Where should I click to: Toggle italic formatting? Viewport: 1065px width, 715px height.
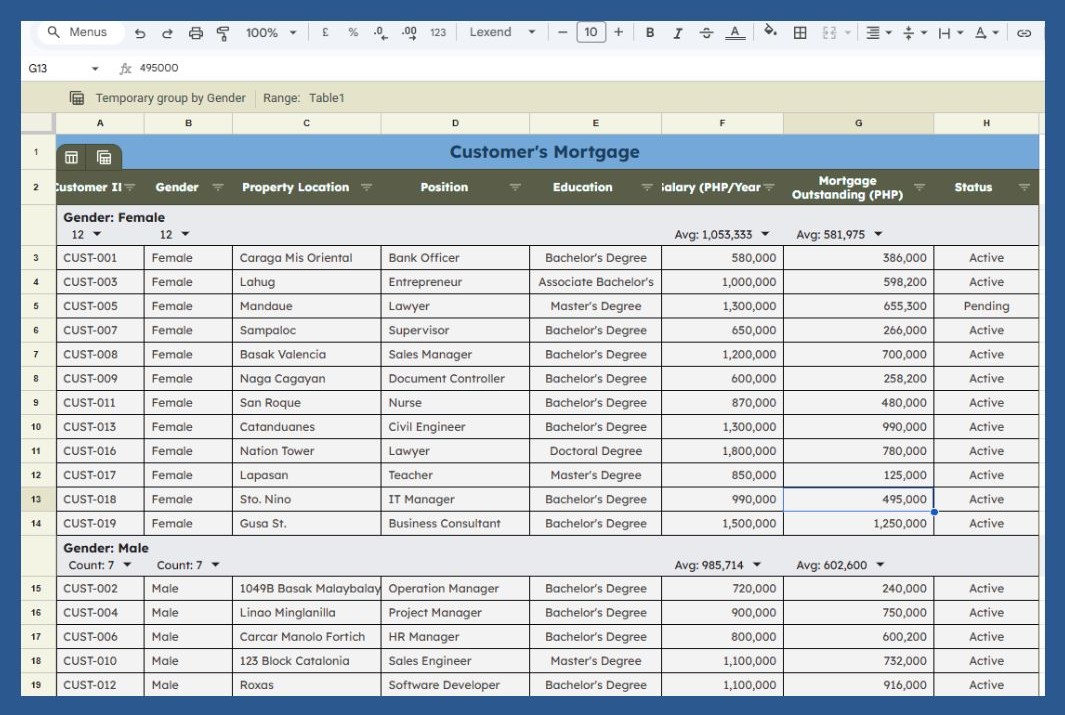point(678,33)
